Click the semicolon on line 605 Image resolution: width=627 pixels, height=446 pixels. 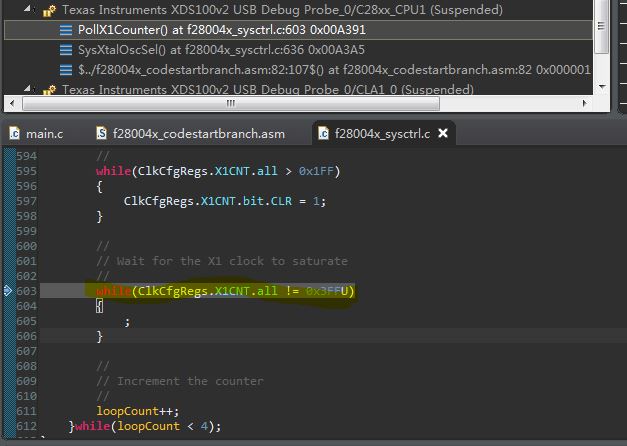coord(127,322)
